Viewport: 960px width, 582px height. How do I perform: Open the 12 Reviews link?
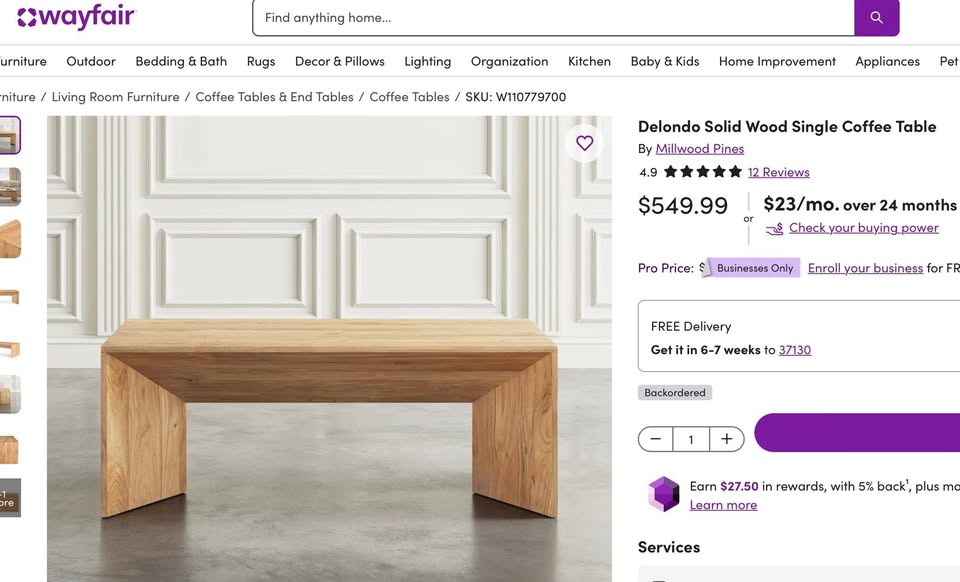(x=778, y=172)
